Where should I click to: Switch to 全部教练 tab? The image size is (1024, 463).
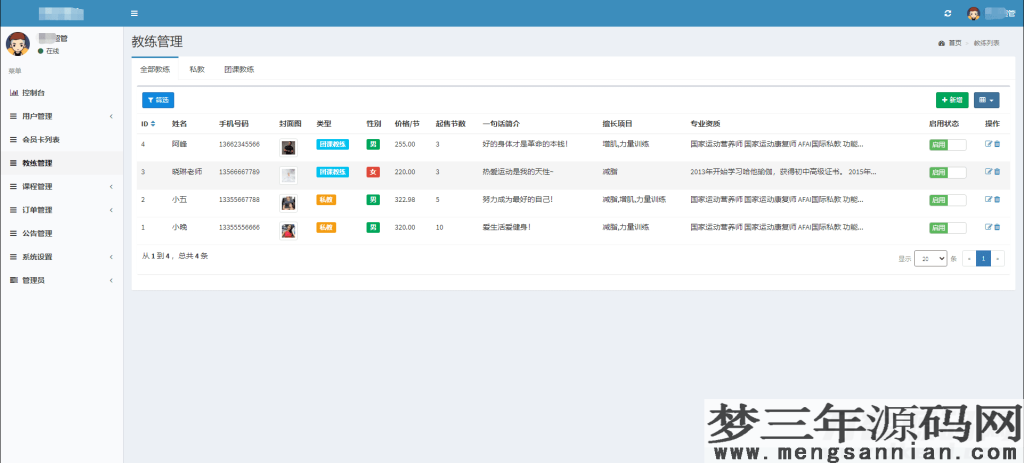(x=155, y=69)
